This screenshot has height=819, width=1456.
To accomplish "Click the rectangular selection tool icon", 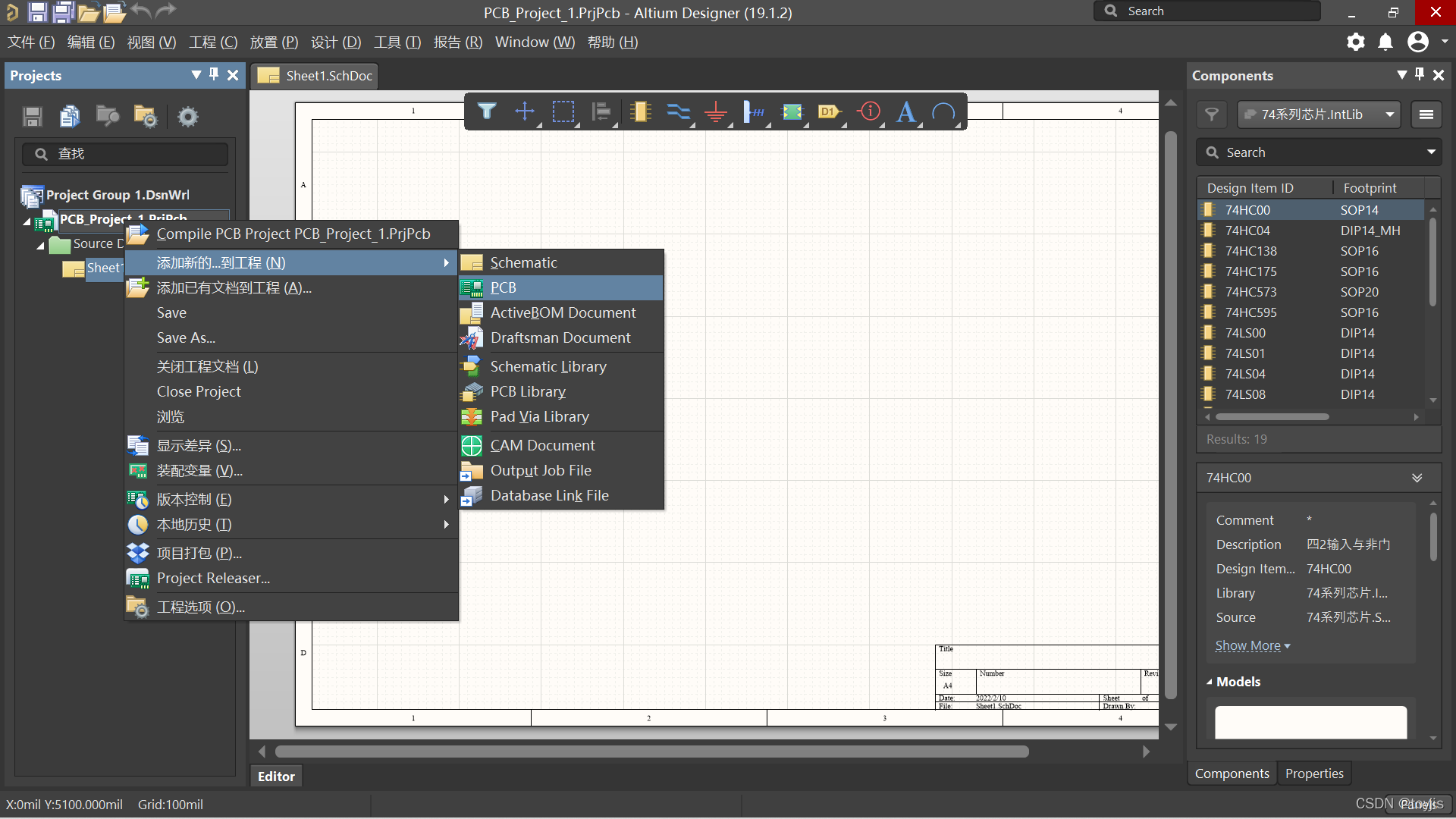I will [563, 112].
